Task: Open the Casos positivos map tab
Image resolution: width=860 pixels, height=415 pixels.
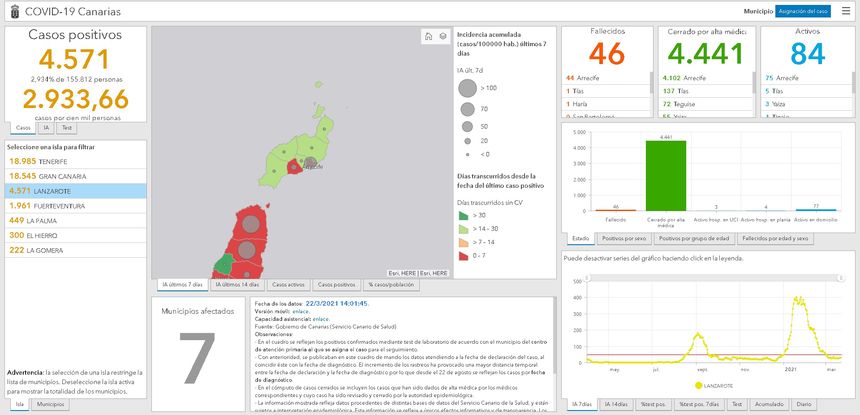Action: click(337, 285)
